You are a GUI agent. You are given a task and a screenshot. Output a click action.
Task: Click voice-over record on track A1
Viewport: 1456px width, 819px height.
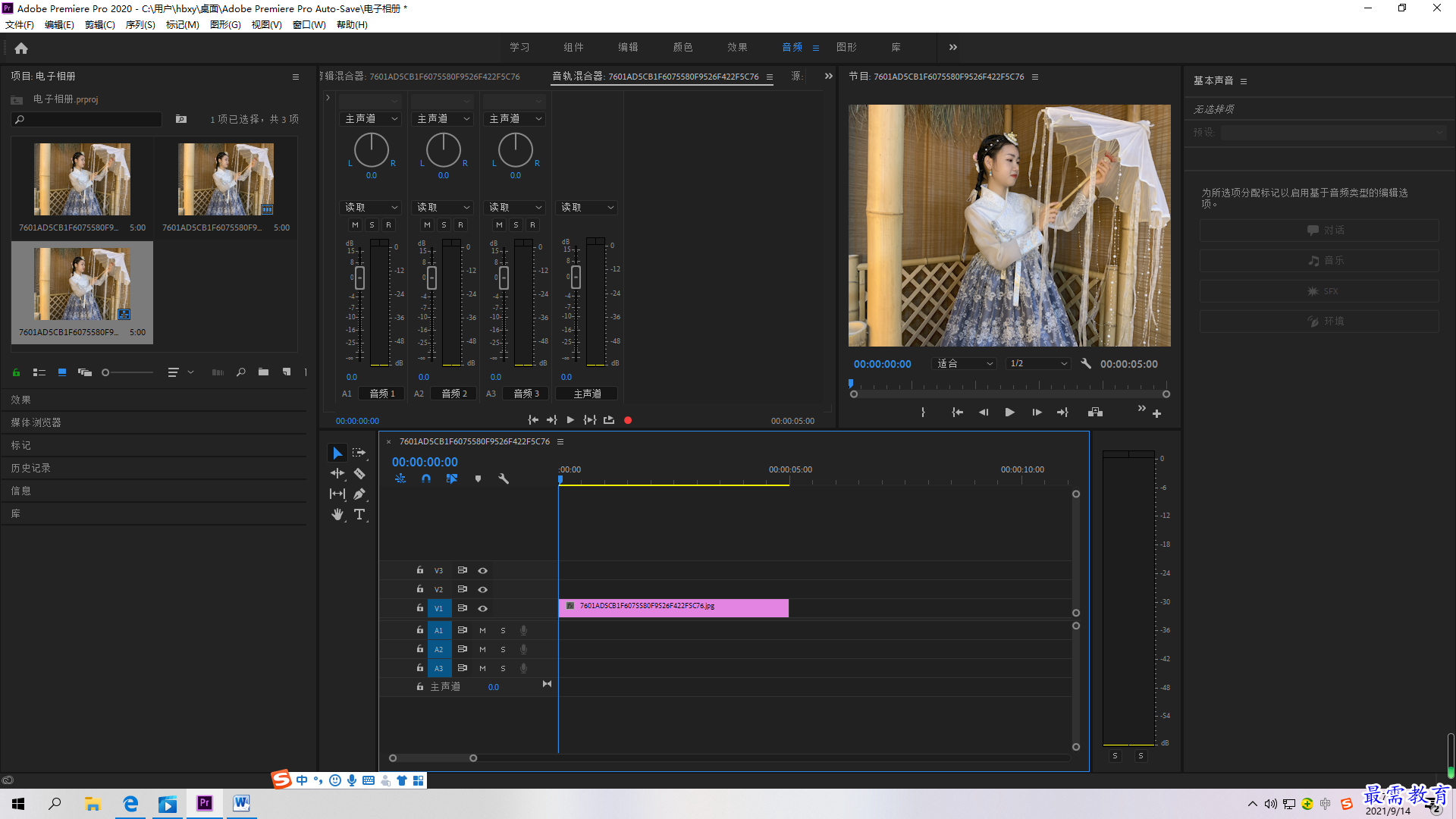[523, 630]
